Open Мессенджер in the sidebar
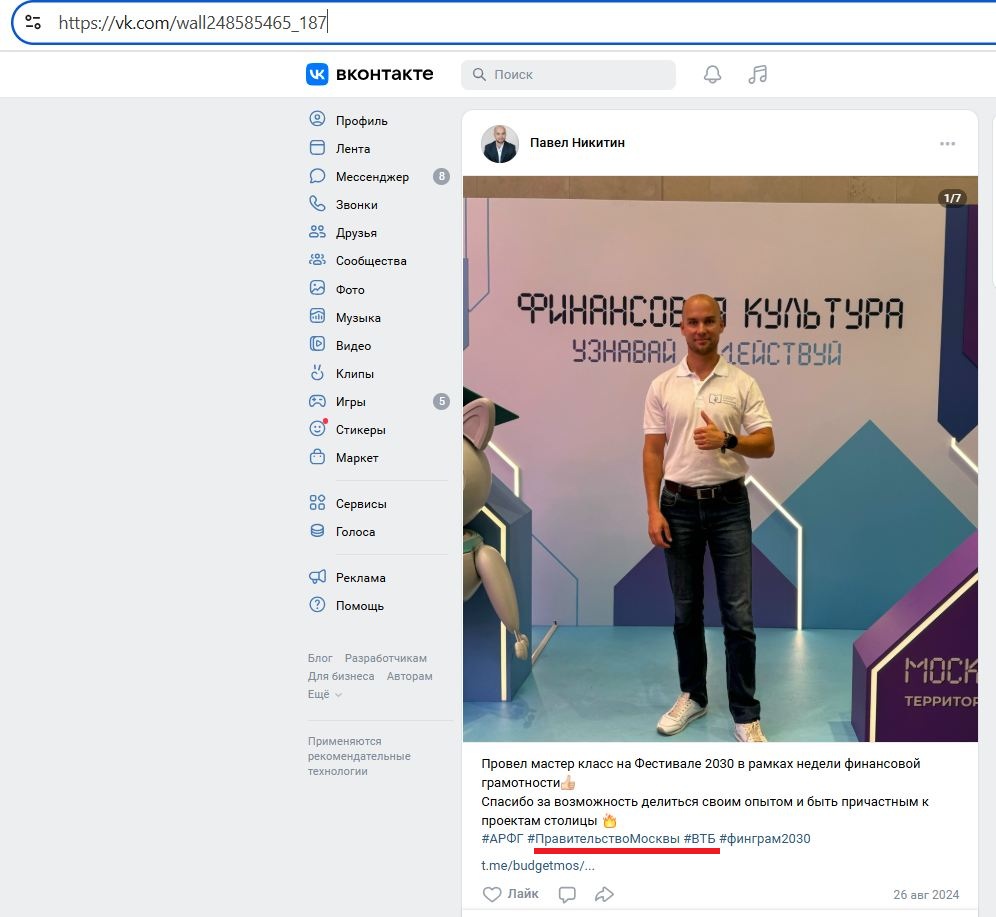 pyautogui.click(x=371, y=177)
